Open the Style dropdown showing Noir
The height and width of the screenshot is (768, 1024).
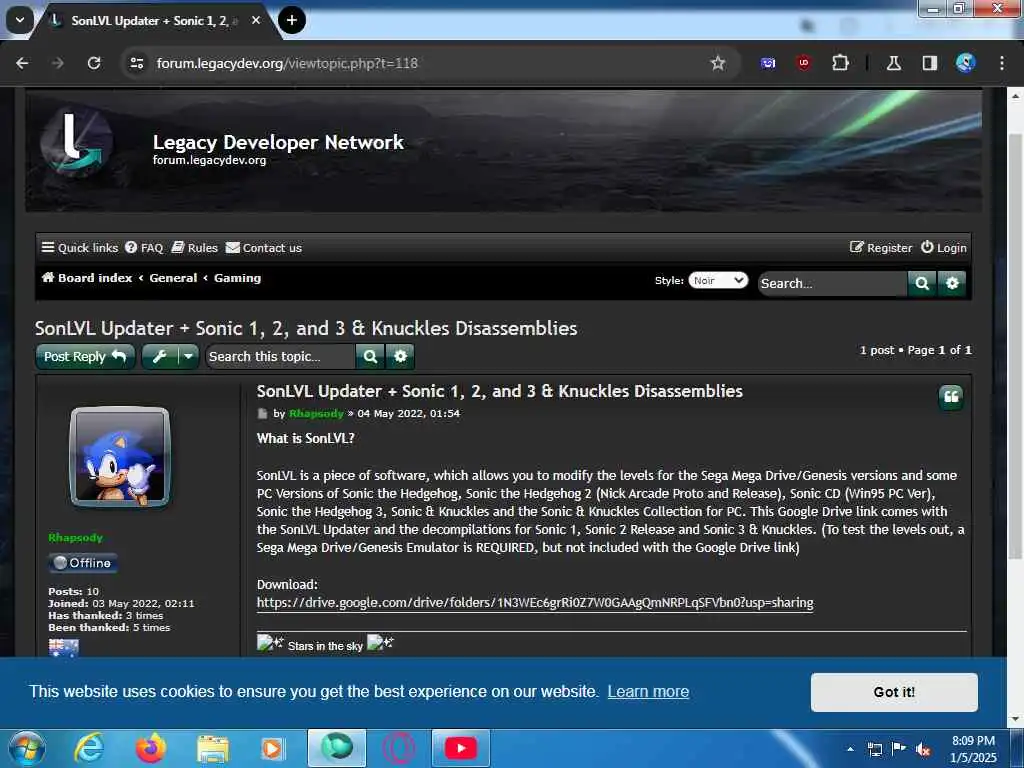(x=718, y=280)
